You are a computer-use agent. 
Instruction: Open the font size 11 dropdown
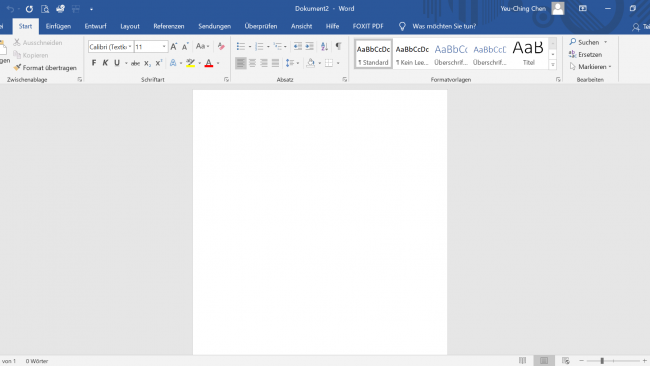tap(164, 47)
